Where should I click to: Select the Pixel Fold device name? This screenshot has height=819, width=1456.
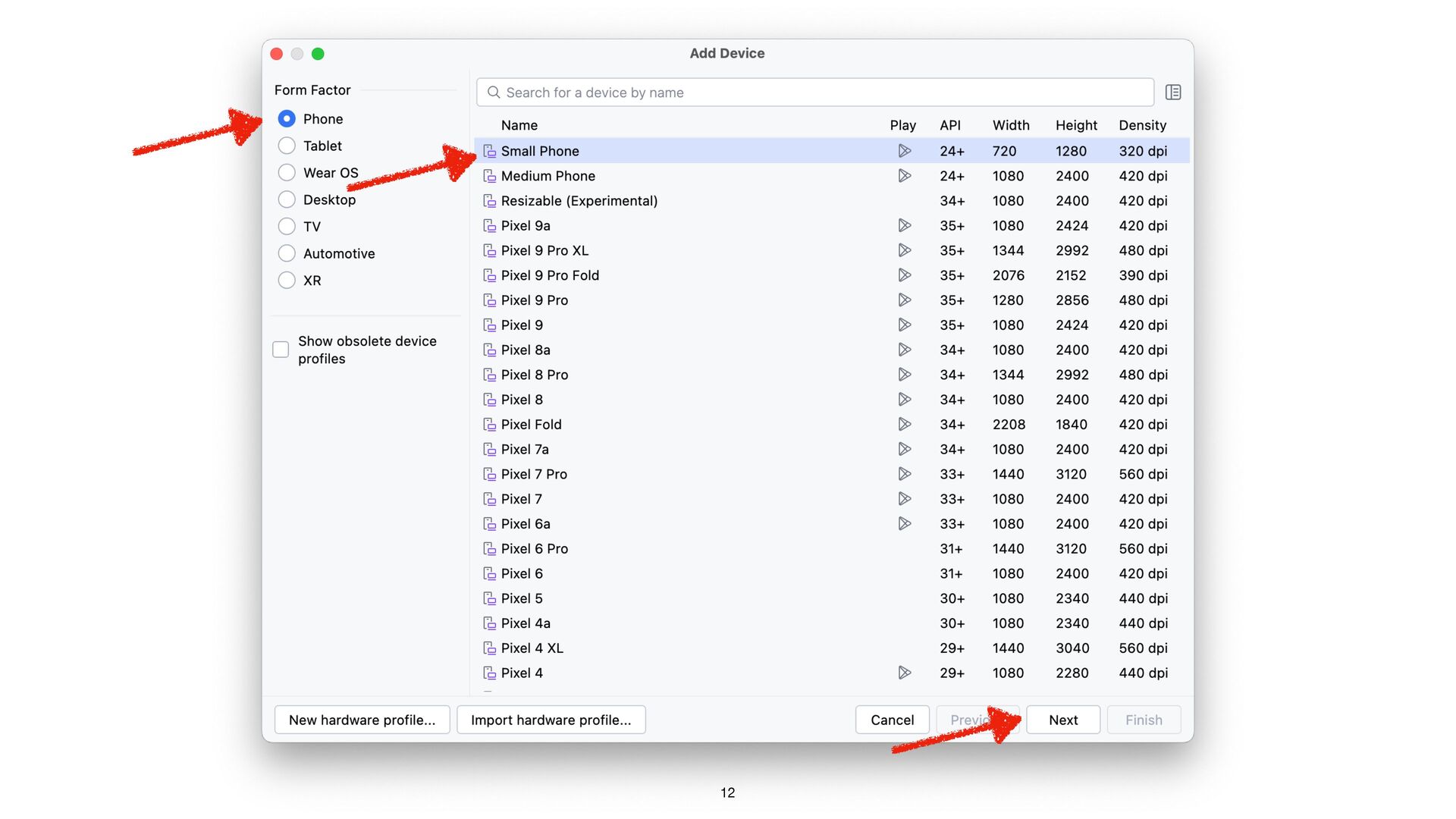click(x=531, y=425)
